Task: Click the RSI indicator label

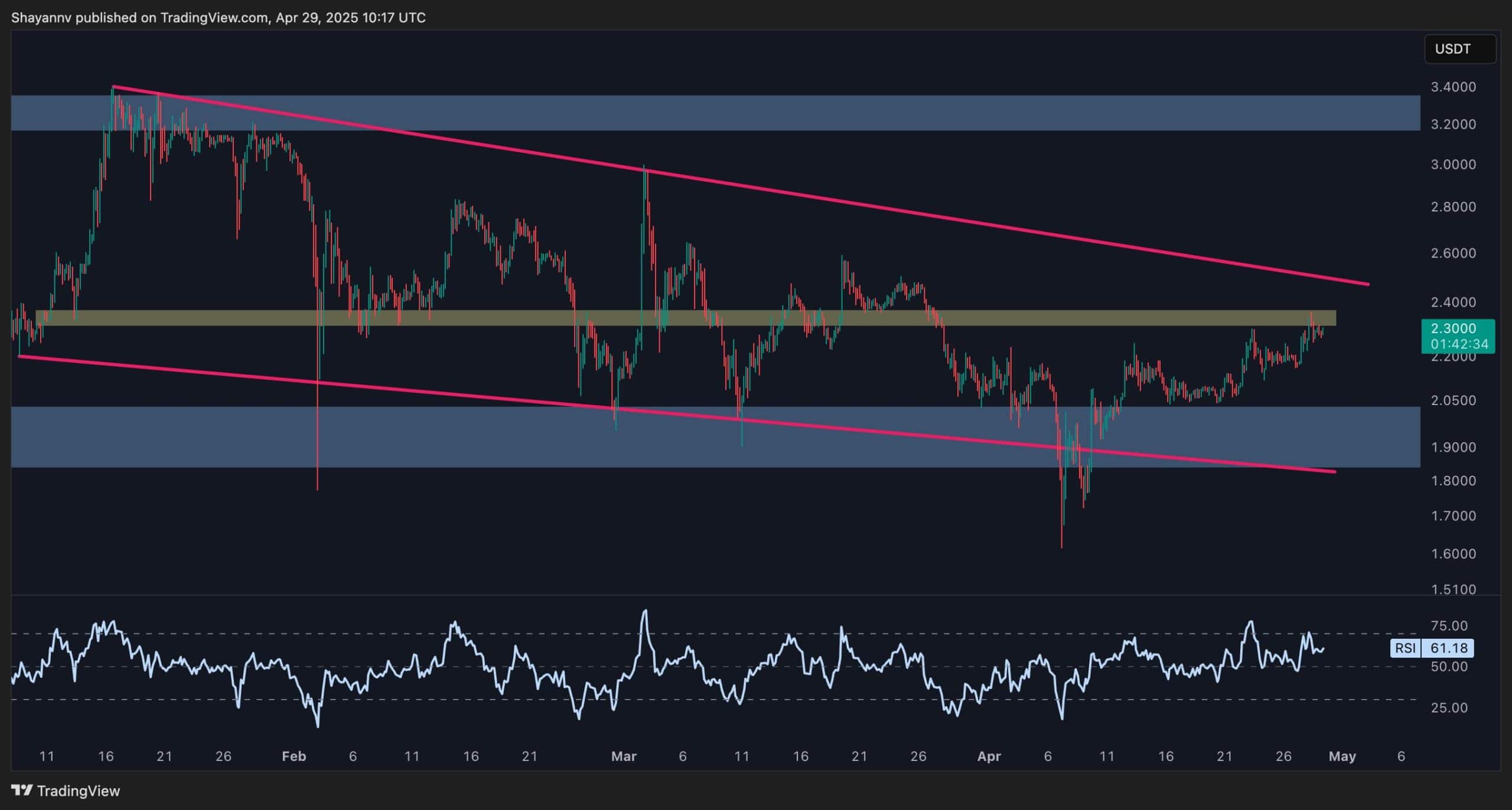Action: click(x=1405, y=648)
